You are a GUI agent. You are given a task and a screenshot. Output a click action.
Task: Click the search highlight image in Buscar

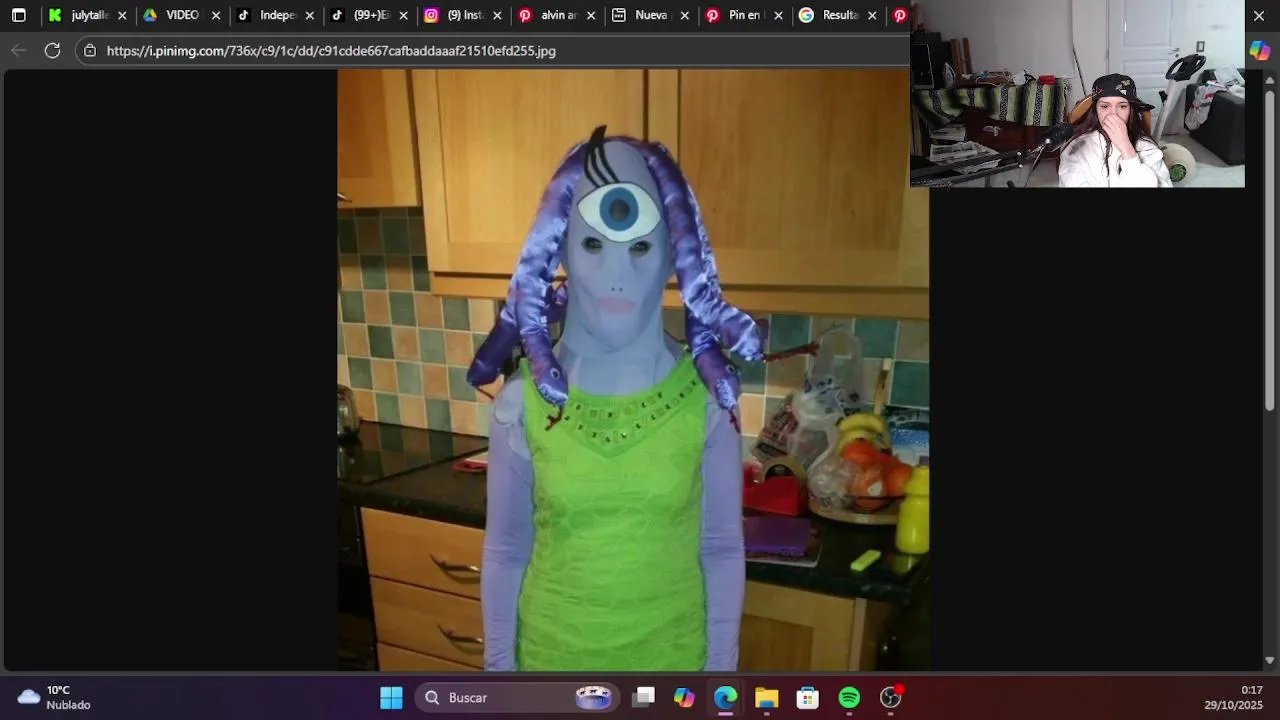593,697
